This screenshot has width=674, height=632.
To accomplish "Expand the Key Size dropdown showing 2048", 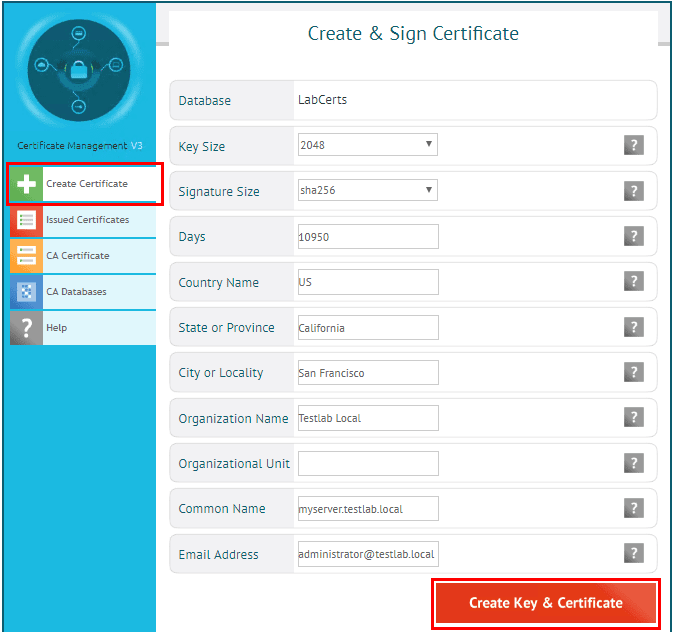I will click(368, 145).
